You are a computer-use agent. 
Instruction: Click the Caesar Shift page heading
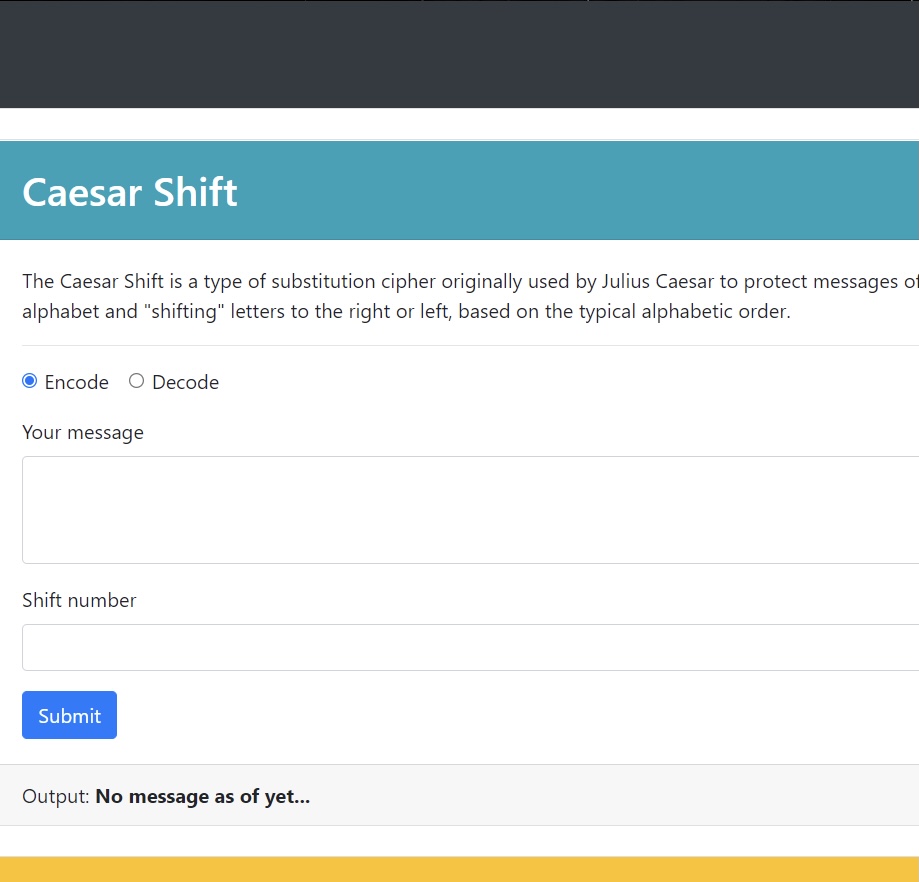tap(130, 191)
